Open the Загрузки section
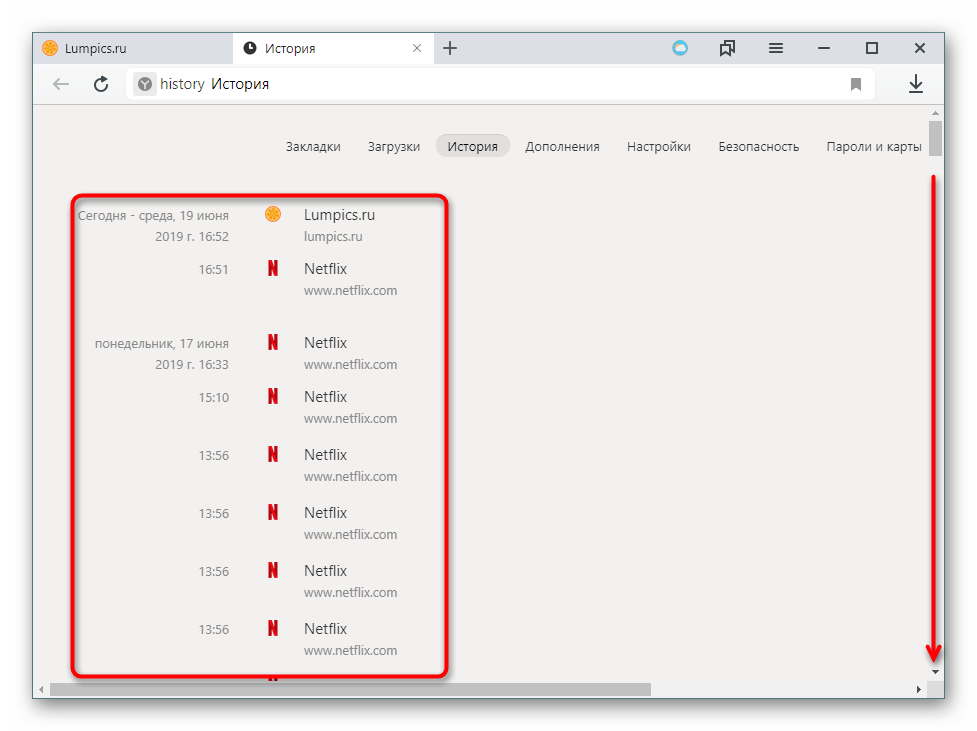This screenshot has width=977, height=731. (394, 146)
